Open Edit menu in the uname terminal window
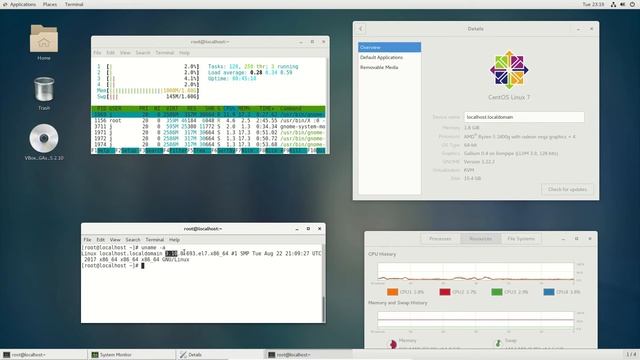Viewport: 640px width, 360px height. coord(101,240)
